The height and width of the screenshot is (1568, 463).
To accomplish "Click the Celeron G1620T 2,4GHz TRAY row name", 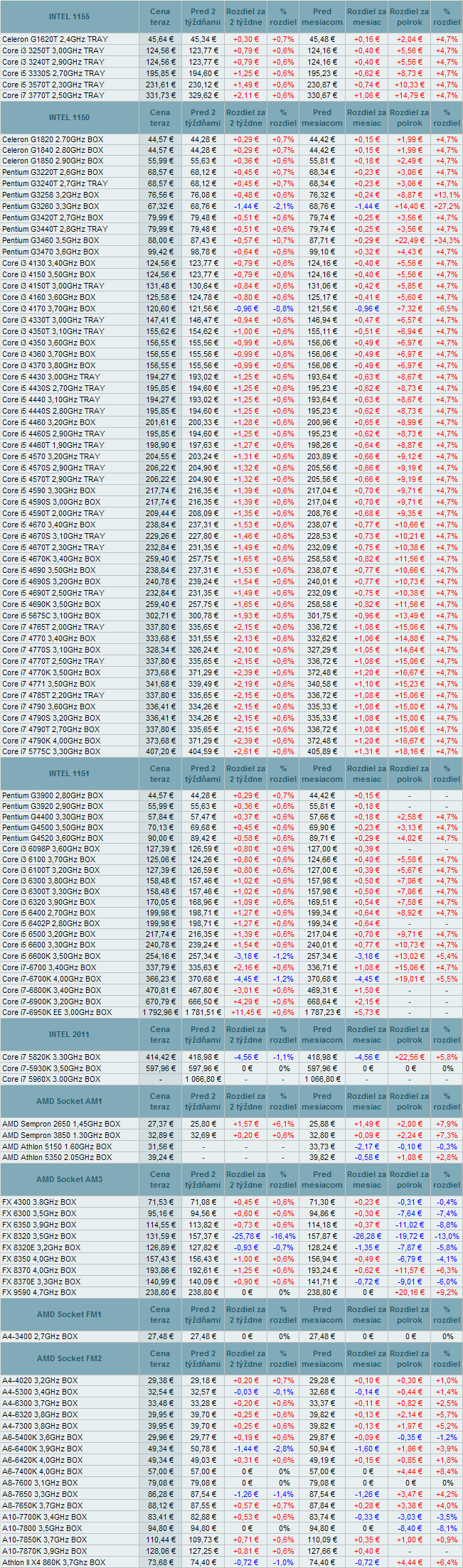I will click(55, 39).
